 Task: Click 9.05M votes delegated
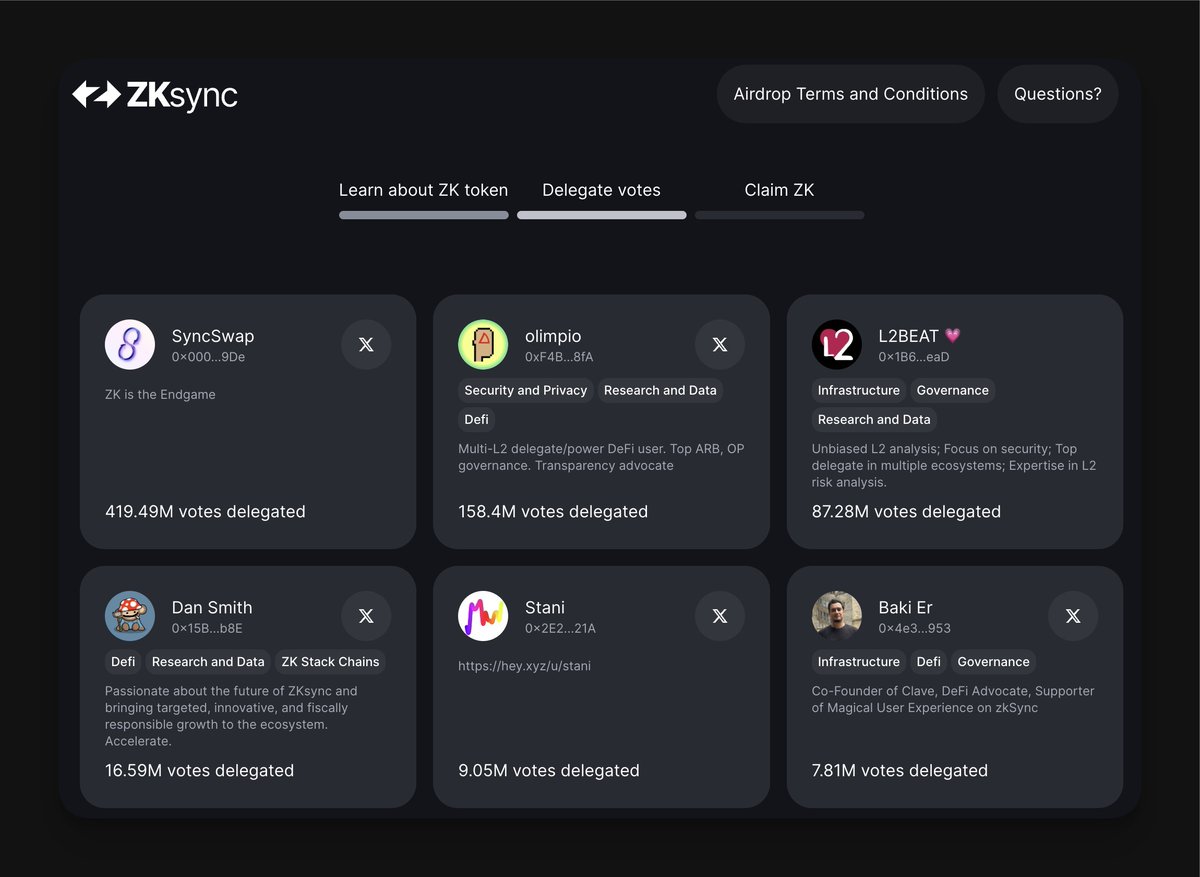tap(549, 770)
